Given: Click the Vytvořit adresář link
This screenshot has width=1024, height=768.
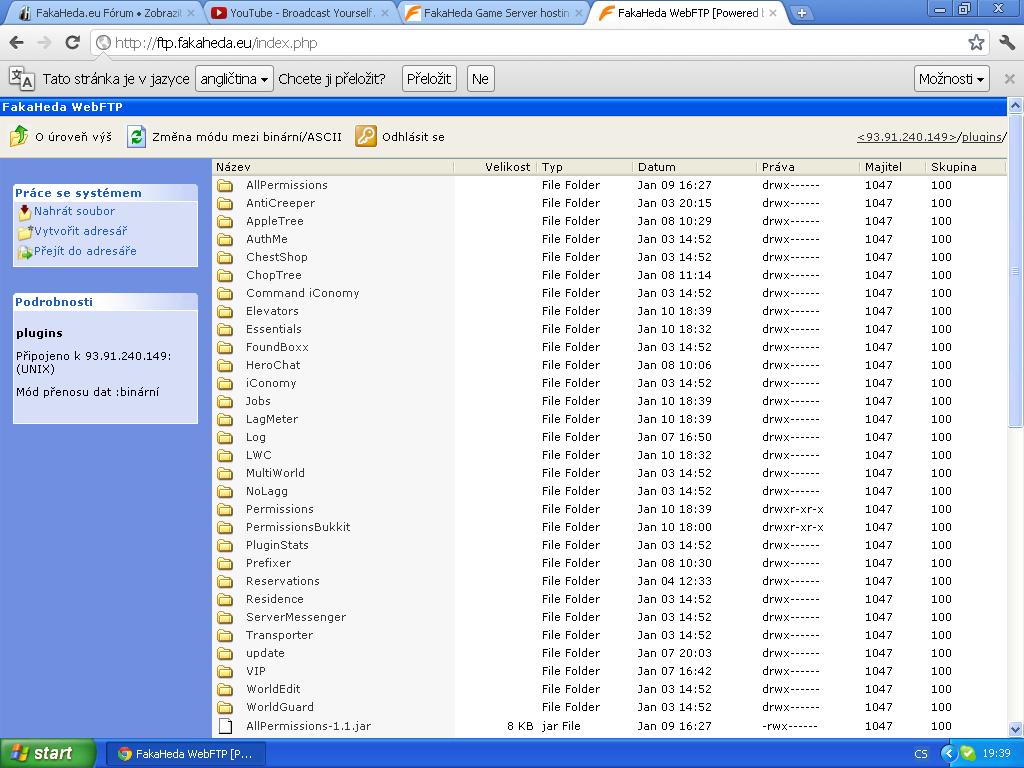Looking at the screenshot, I should pyautogui.click(x=81, y=231).
